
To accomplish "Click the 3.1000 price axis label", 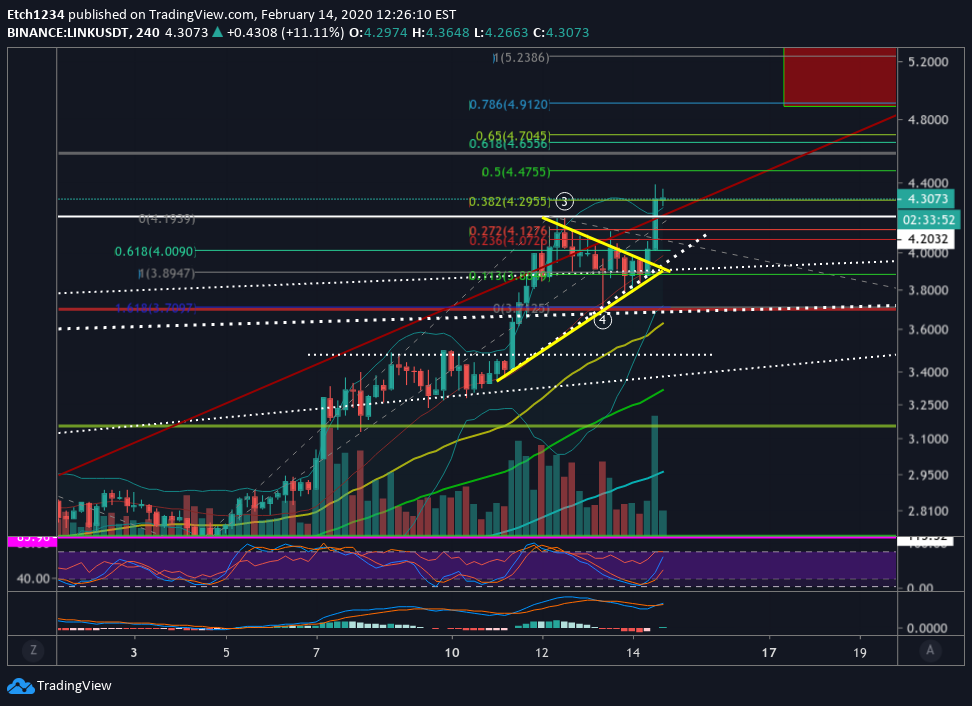I will 927,439.
